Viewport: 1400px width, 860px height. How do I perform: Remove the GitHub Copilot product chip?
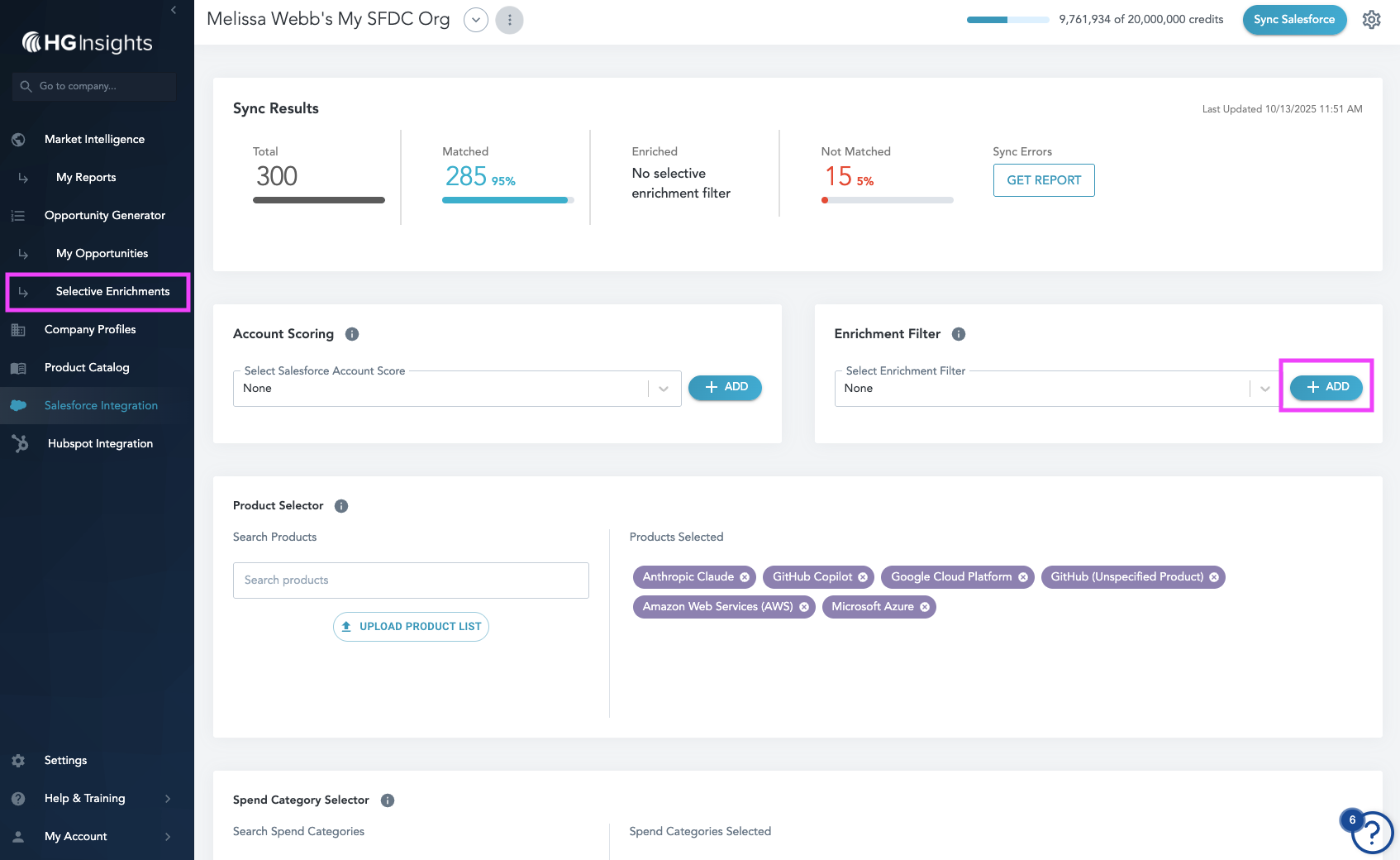[x=863, y=577]
